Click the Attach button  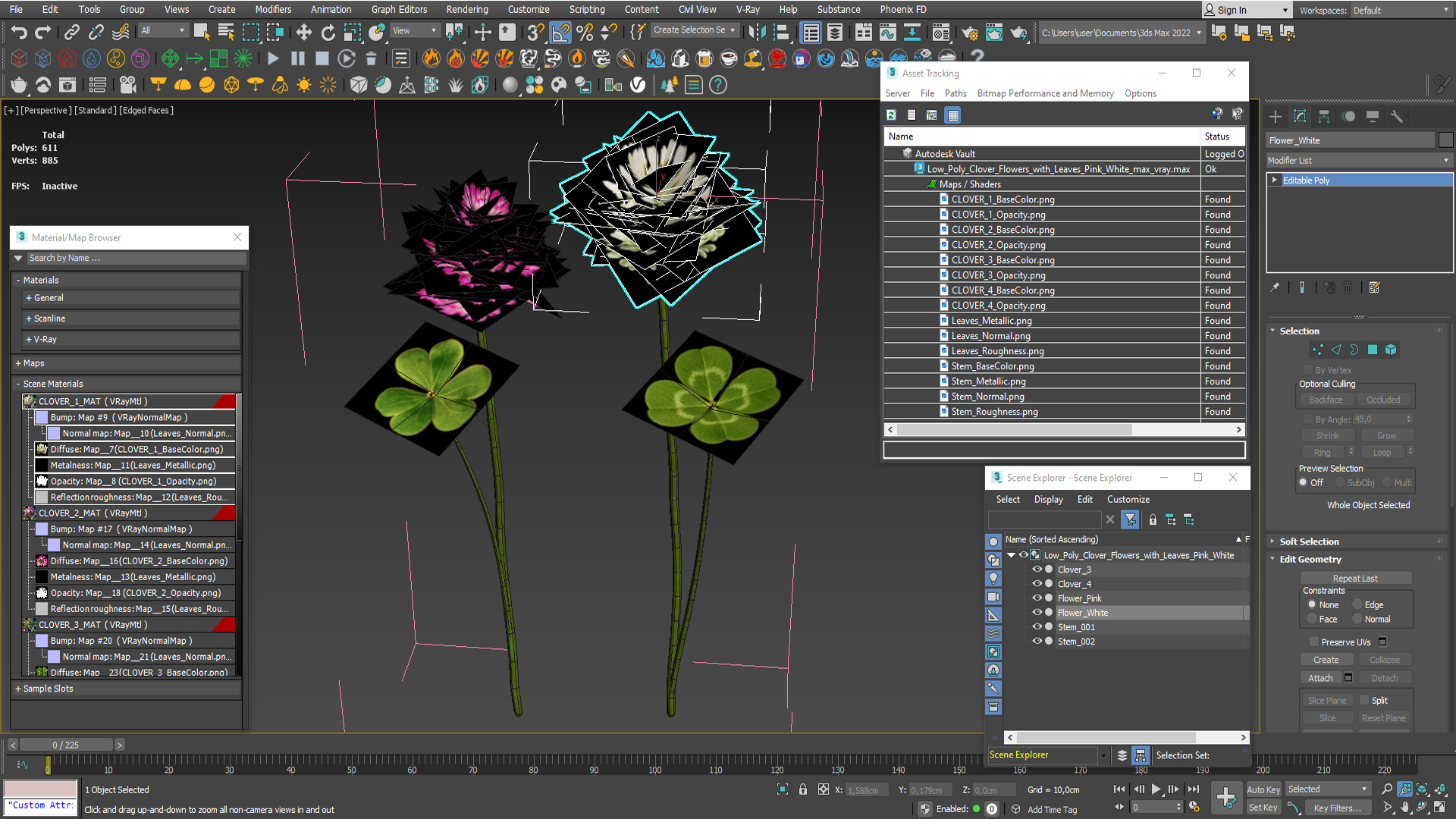tap(1320, 678)
